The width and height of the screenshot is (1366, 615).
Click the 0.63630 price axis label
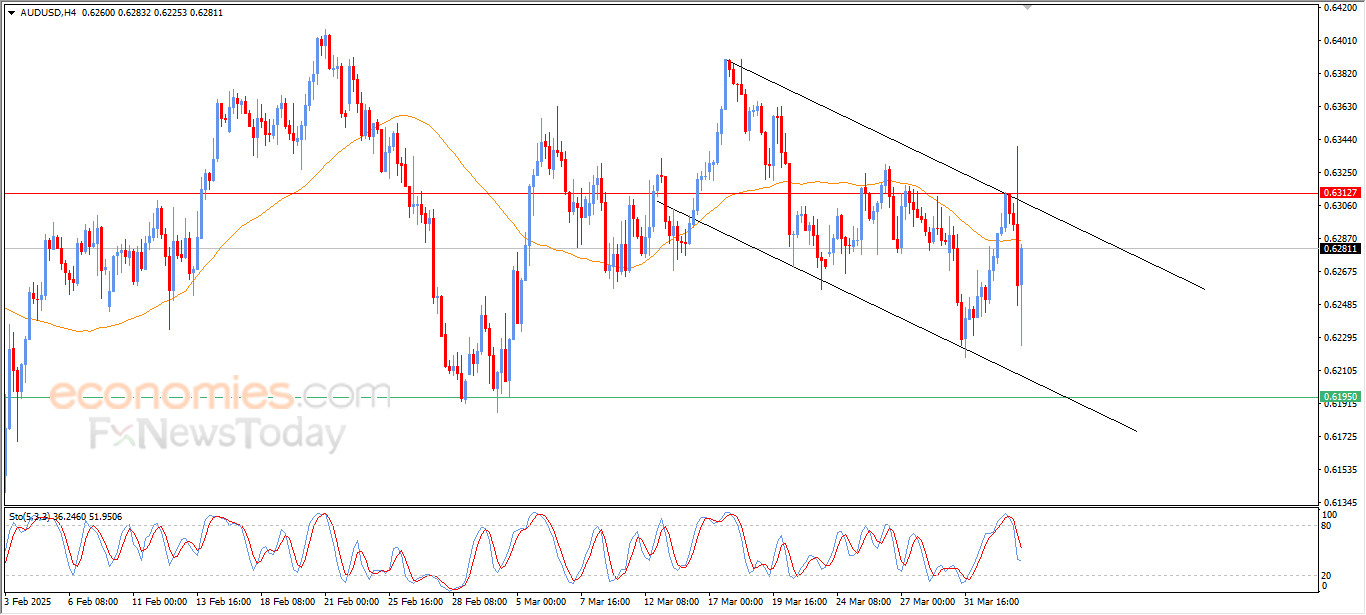1340,106
